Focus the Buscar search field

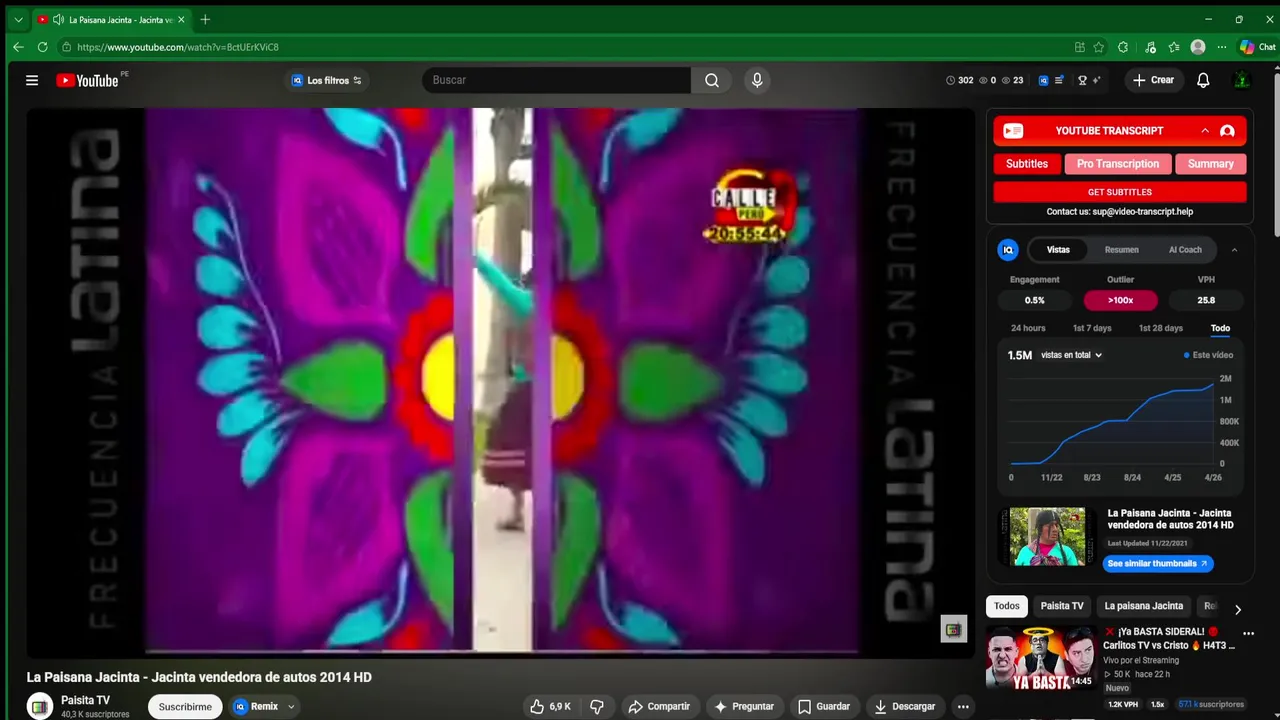tap(556, 80)
